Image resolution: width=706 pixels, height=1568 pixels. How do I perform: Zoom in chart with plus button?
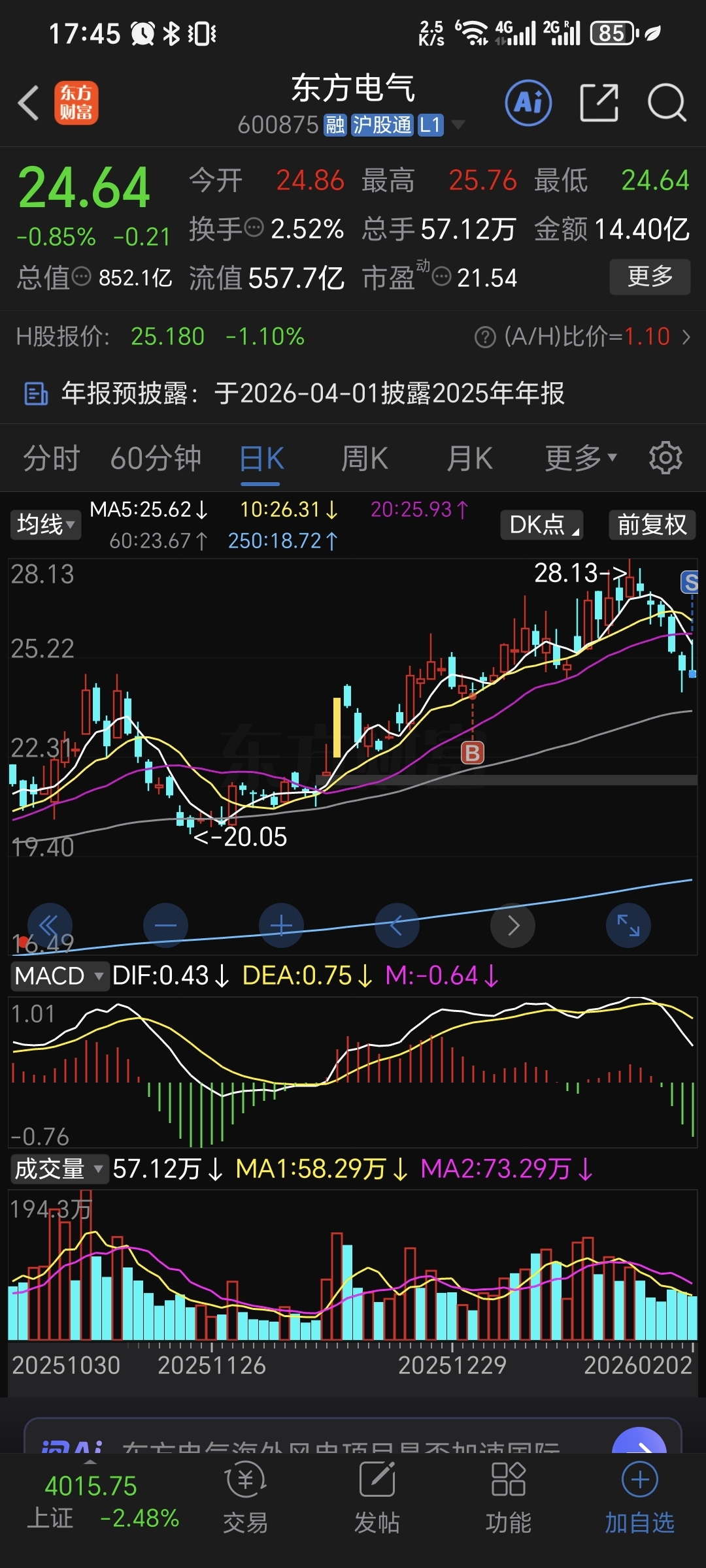(281, 925)
